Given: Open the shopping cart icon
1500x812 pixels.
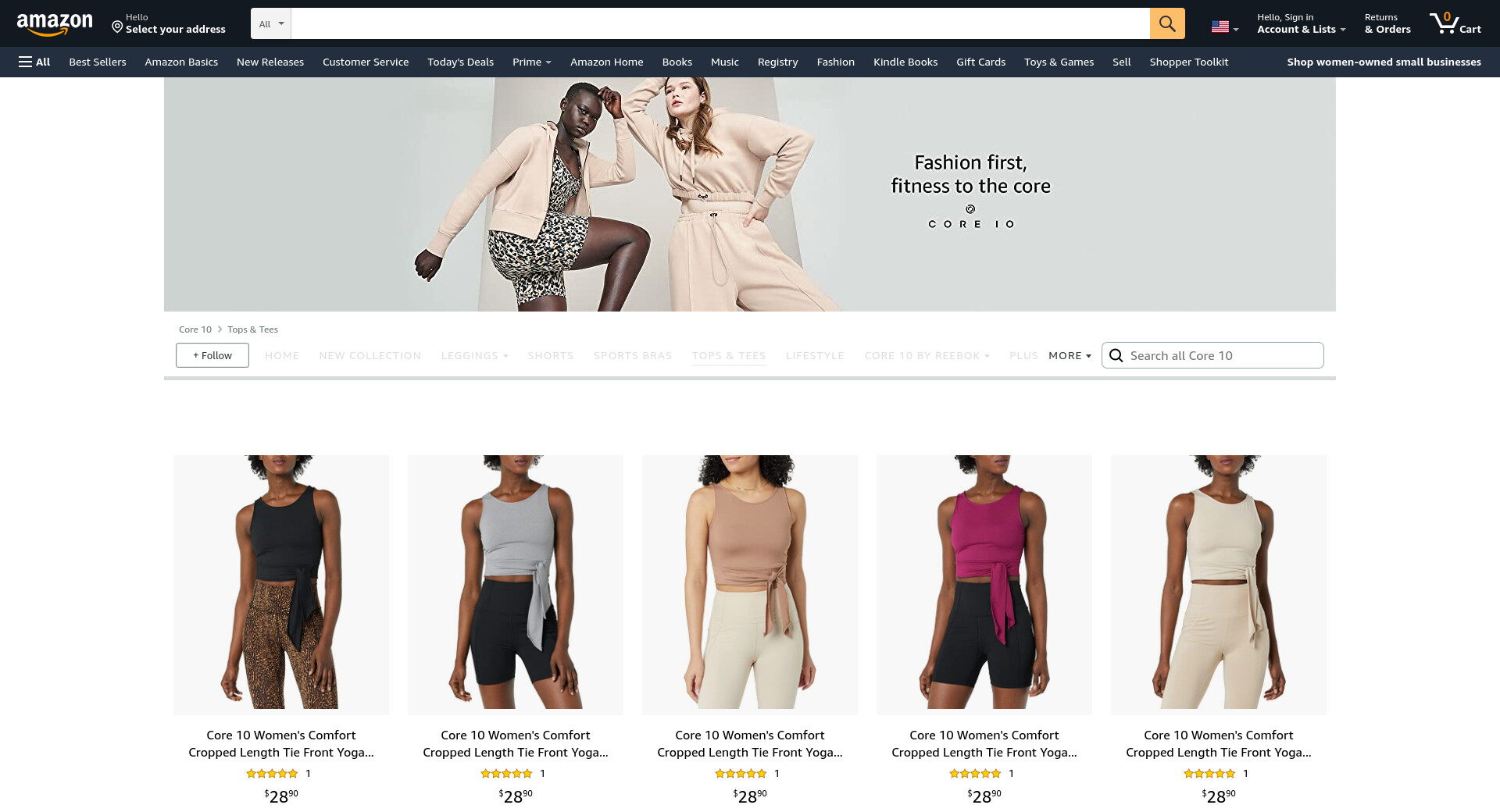Looking at the screenshot, I should [1454, 23].
